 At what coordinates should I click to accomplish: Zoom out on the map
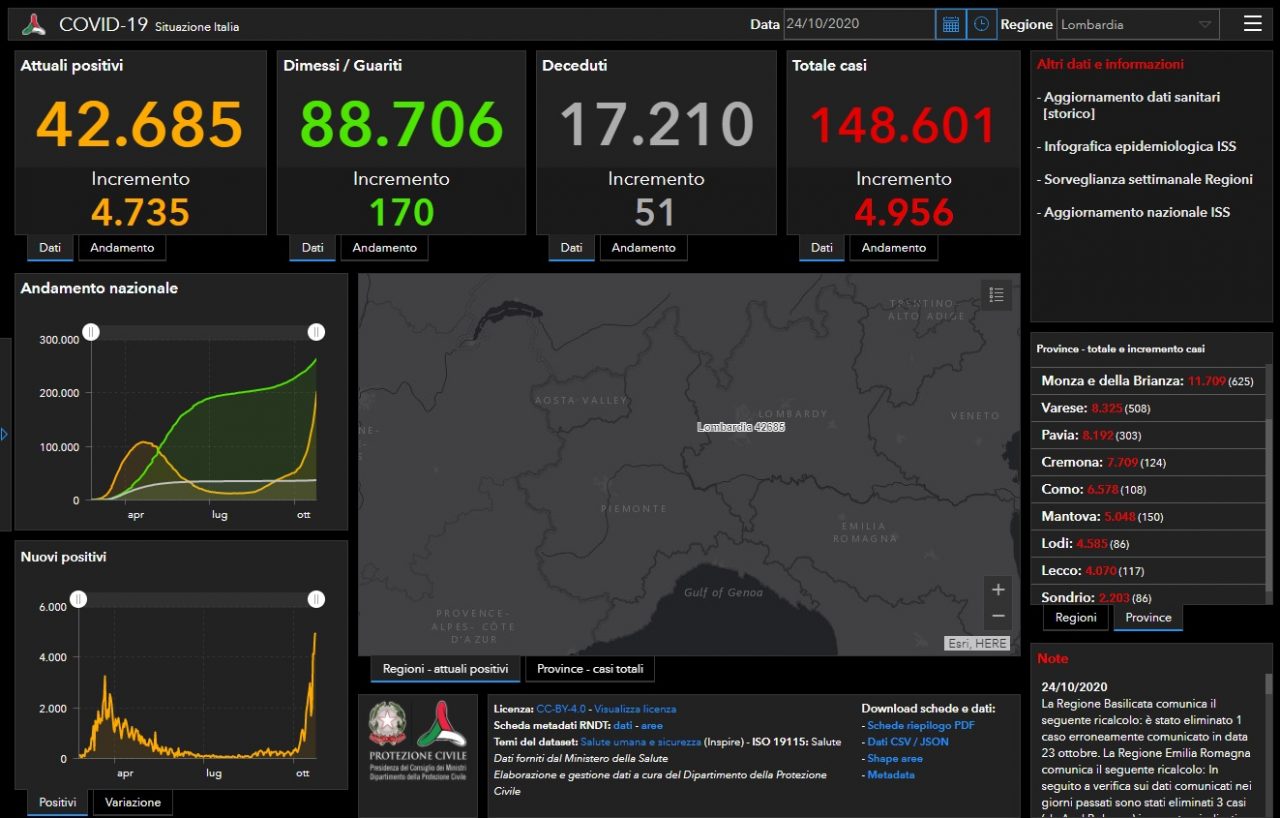[x=997, y=616]
